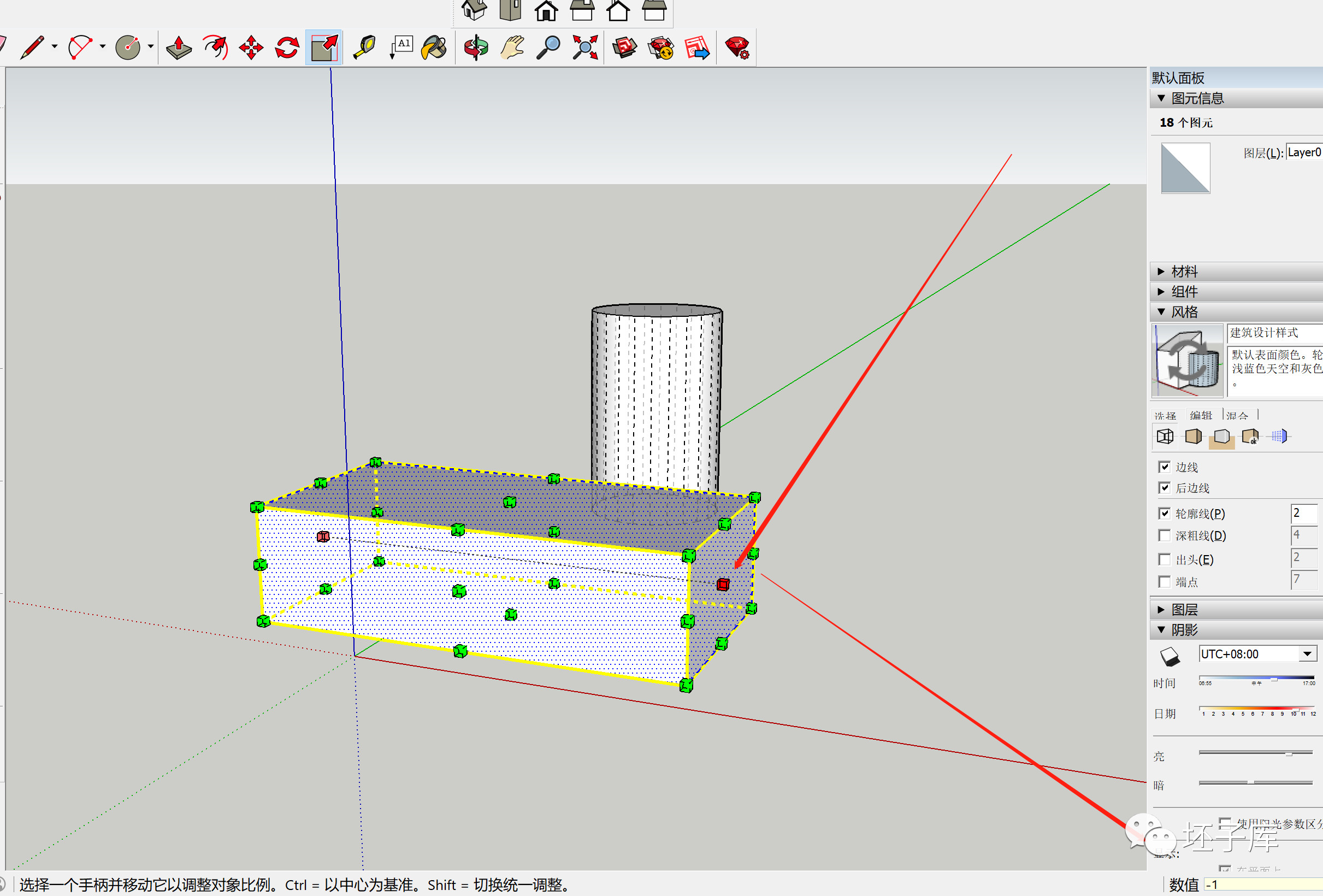Toggle the 边线 edges checkbox
1323x896 pixels.
[x=1164, y=467]
